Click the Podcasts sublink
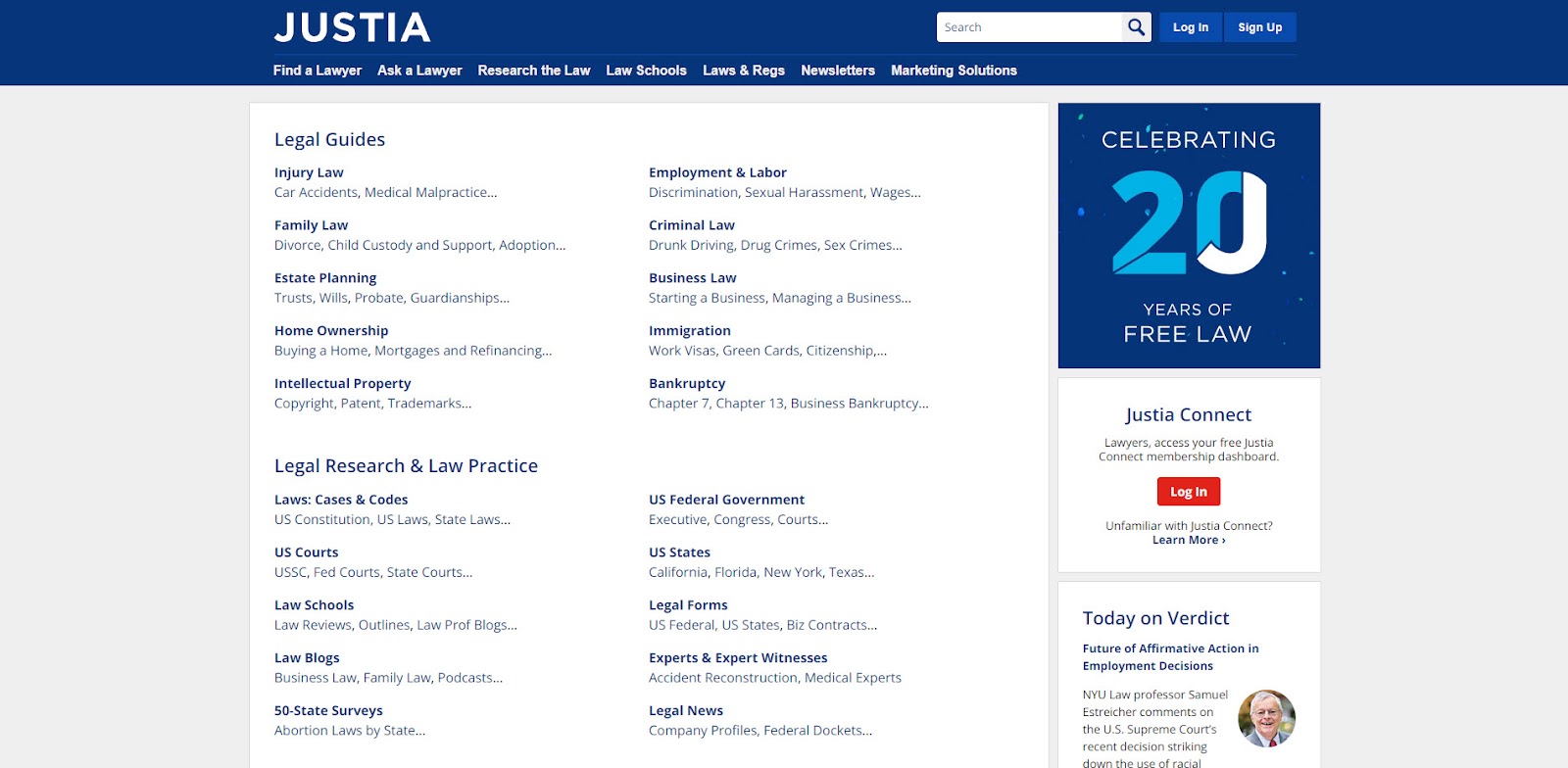1568x768 pixels. [469, 679]
